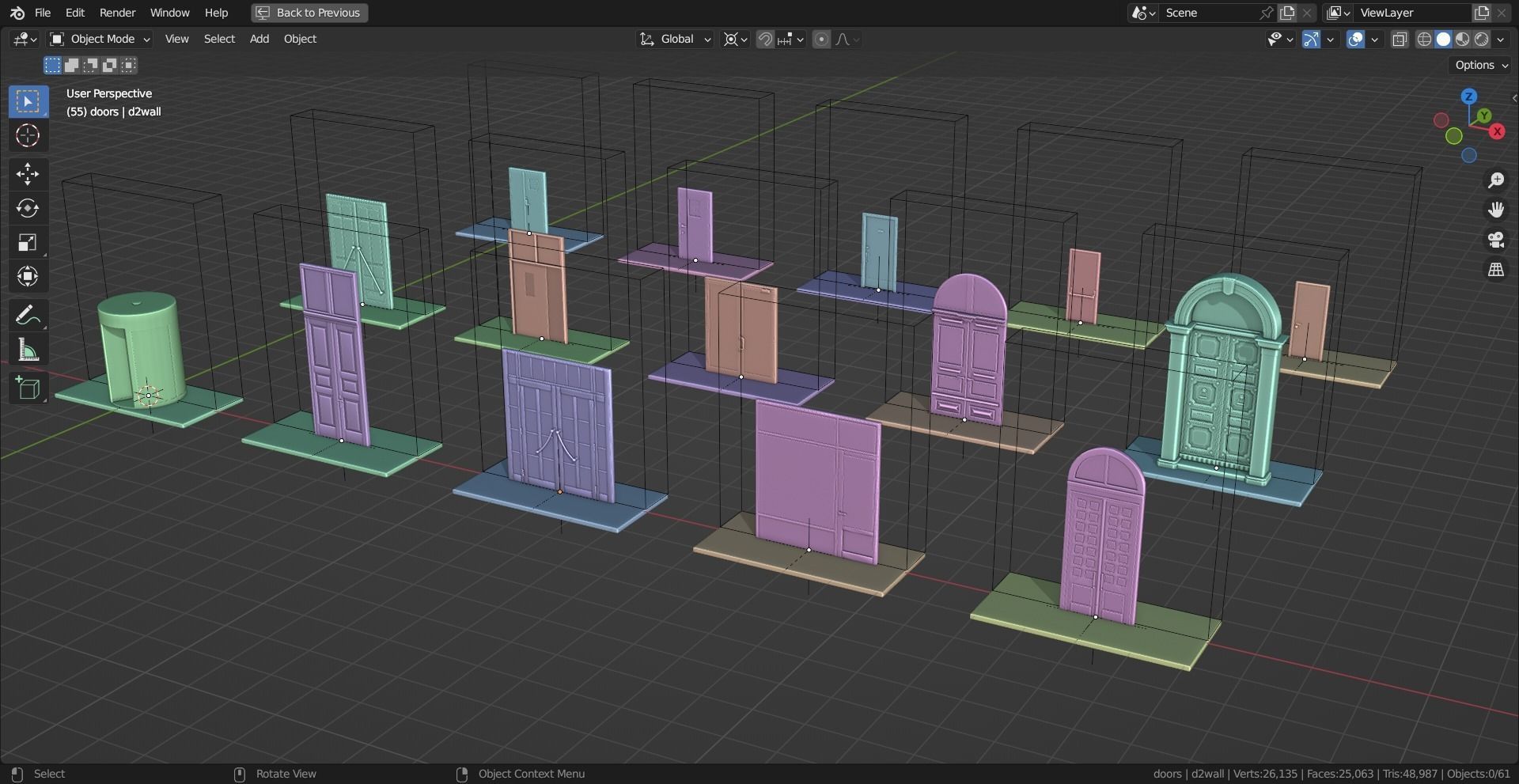Open the Window menu

170,13
